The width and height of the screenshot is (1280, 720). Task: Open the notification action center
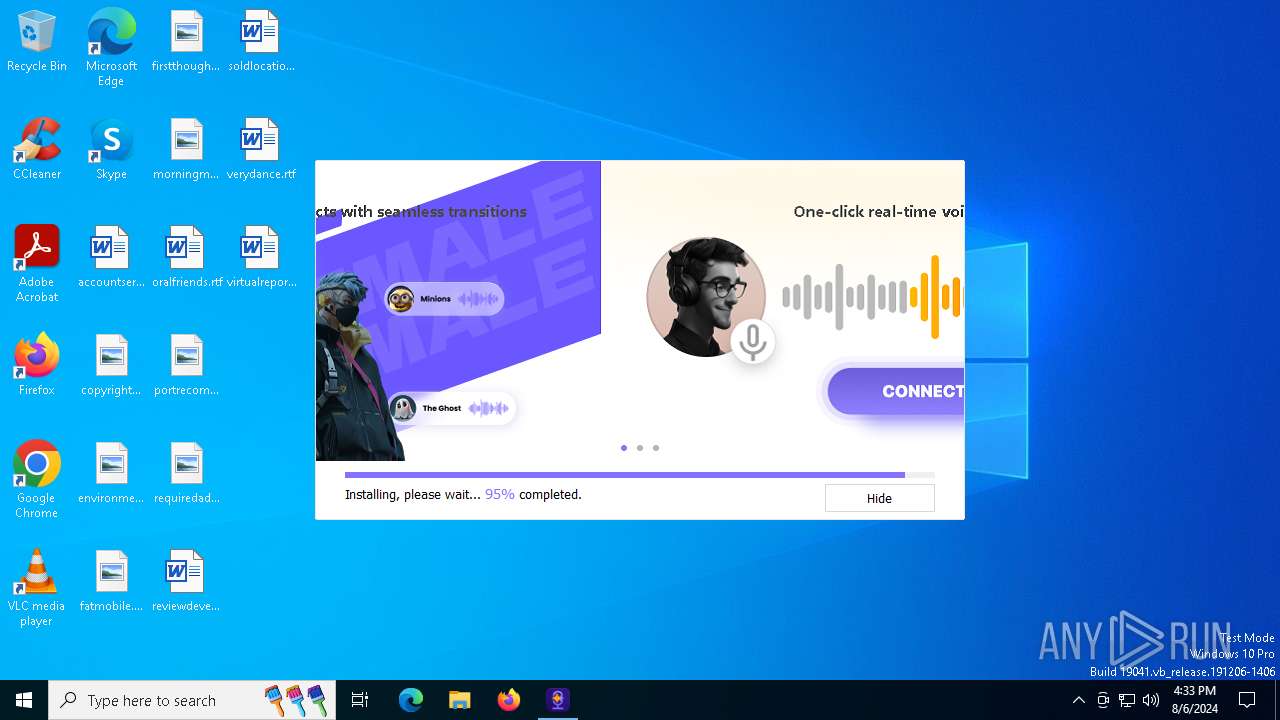(x=1247, y=700)
